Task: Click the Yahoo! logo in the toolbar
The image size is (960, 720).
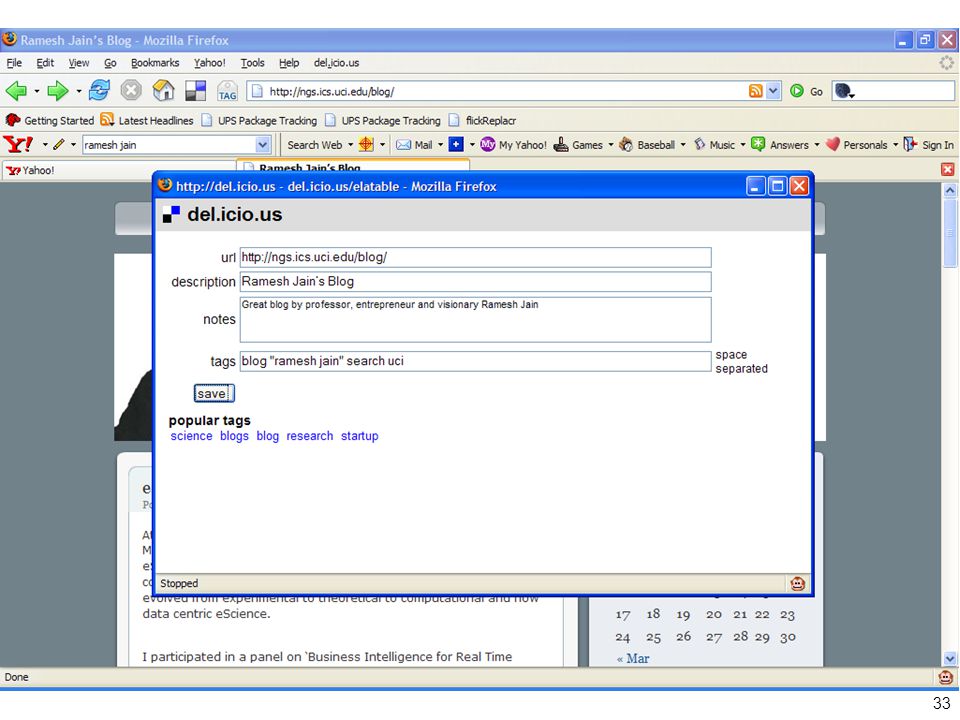Action: 18,144
